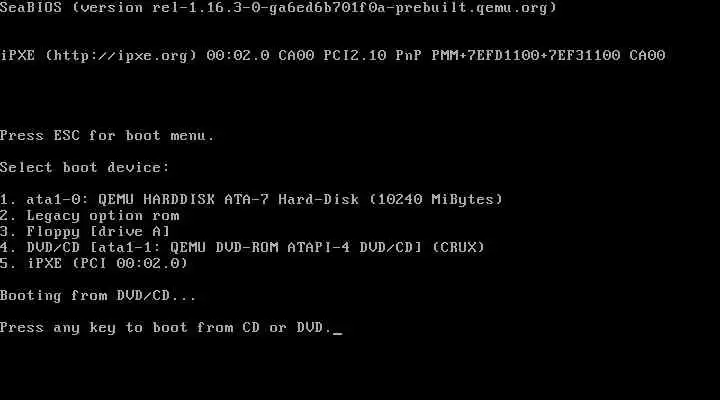720x400 pixels.
Task: Select boot entry 2 Legacy option rom
Action: pos(90,215)
